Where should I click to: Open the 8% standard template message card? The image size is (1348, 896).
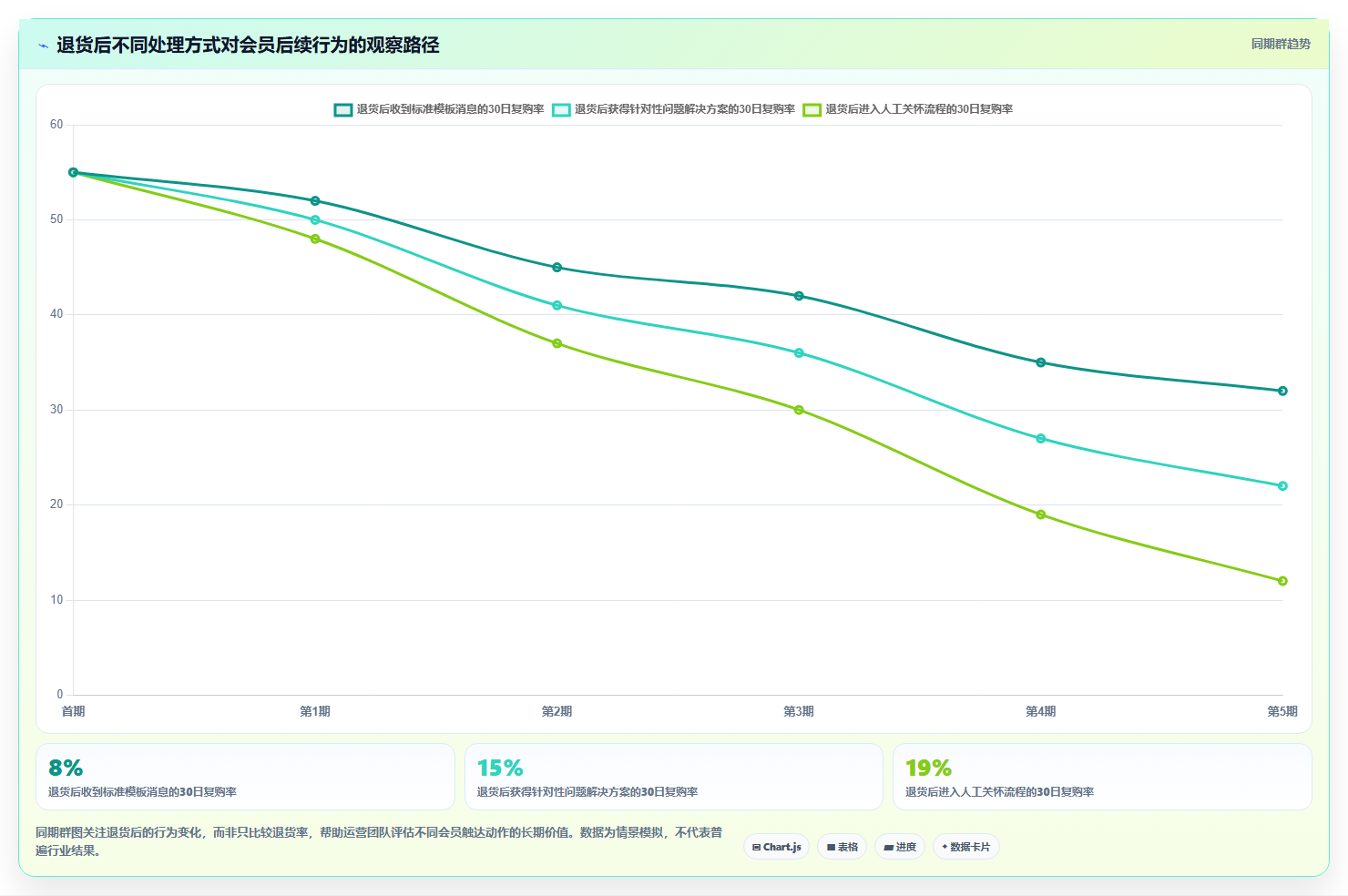click(245, 777)
